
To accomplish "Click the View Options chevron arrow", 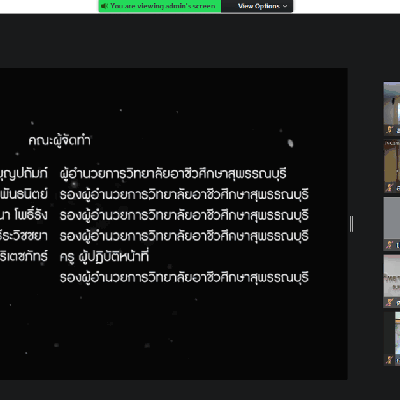I will click(x=285, y=6).
